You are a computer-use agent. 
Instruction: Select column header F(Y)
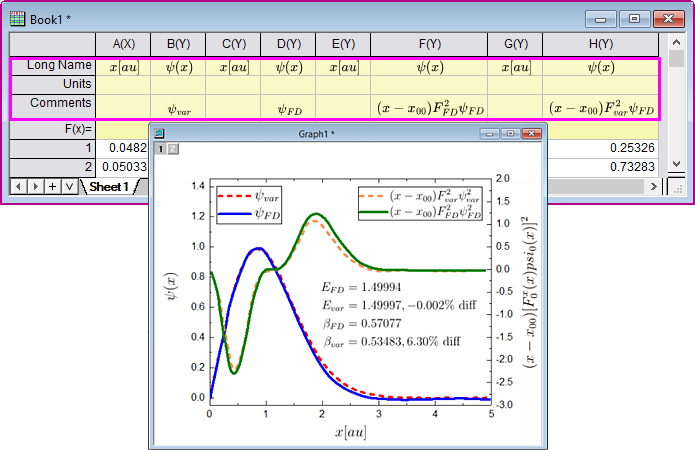click(429, 44)
